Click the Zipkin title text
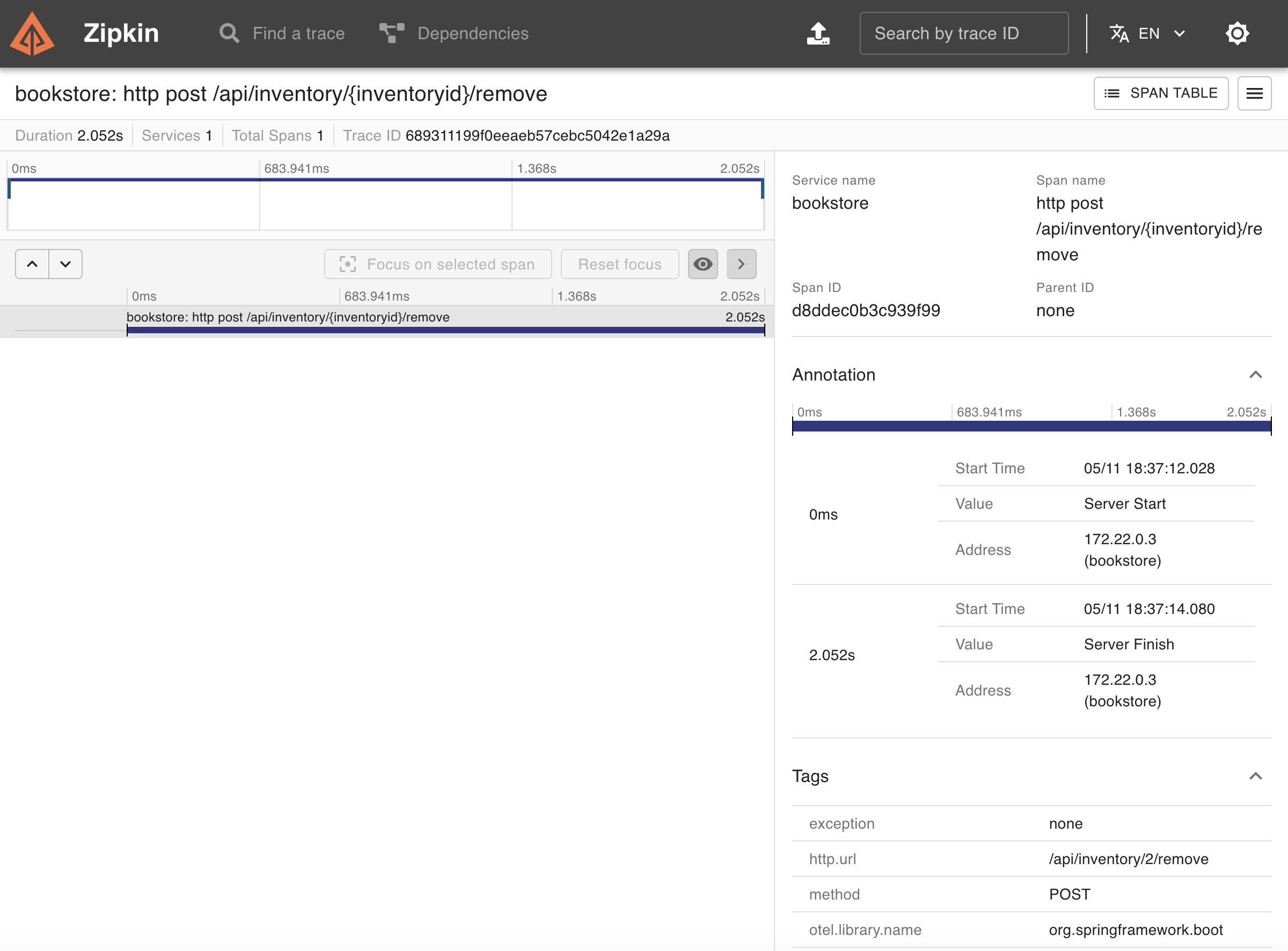Screen dimensions: 1288x951 pyautogui.click(x=121, y=33)
